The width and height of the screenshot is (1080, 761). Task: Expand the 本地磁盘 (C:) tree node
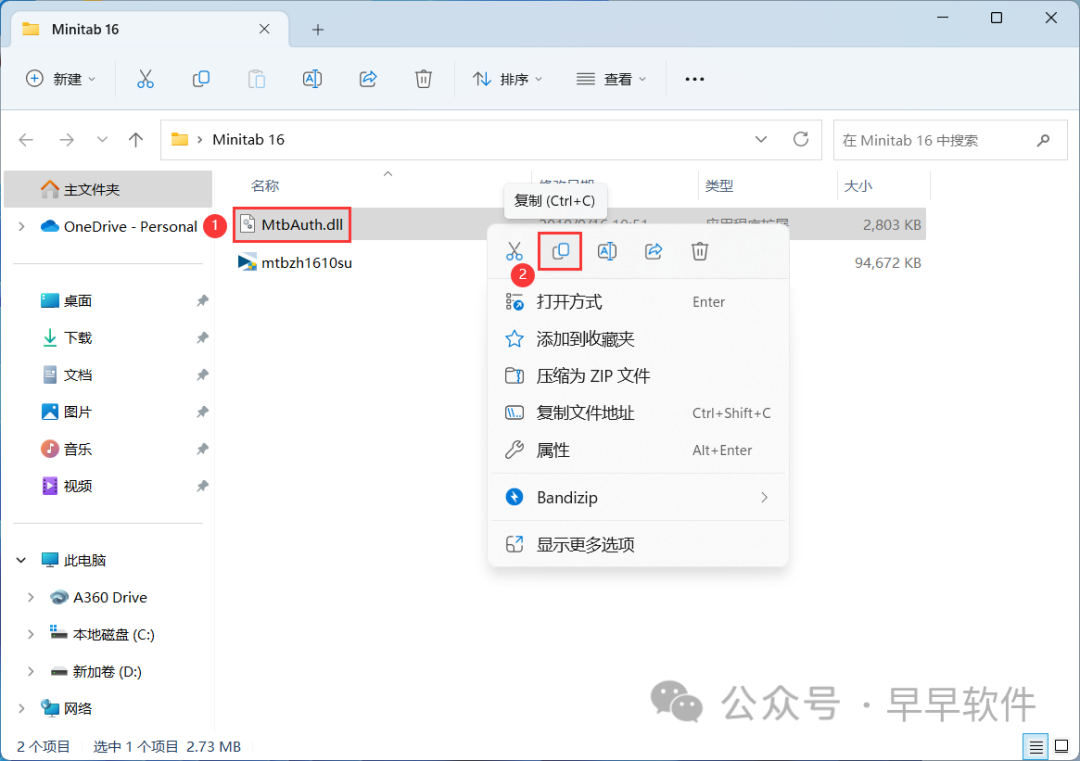(x=33, y=634)
